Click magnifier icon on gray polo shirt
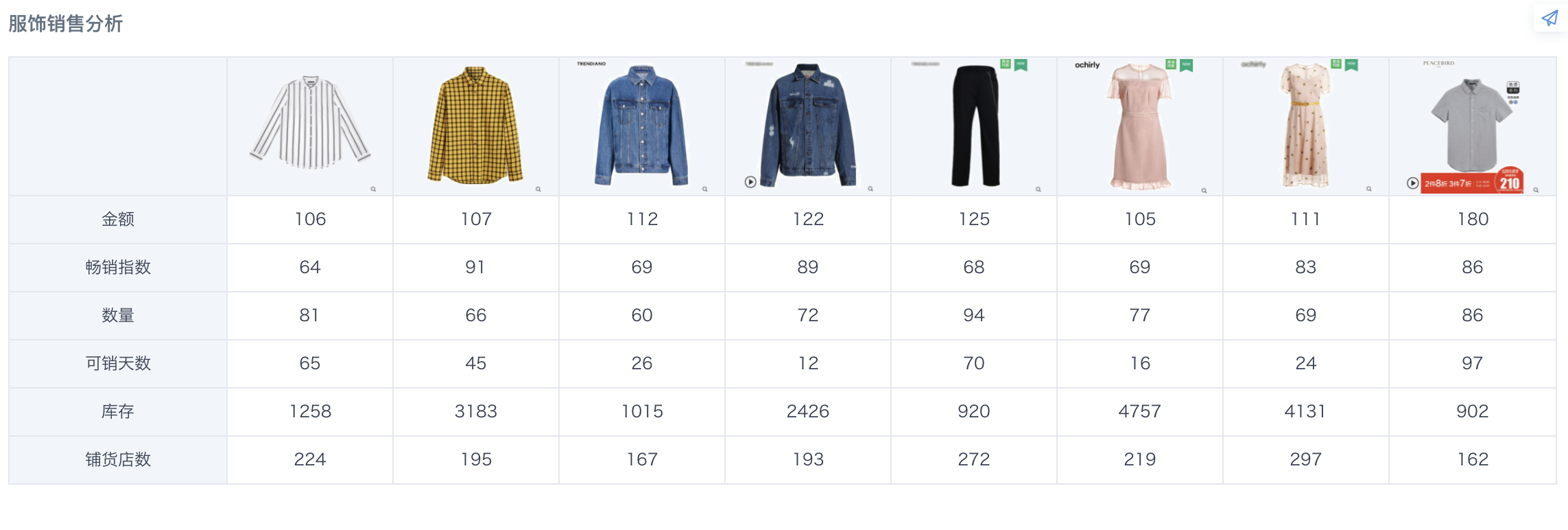The height and width of the screenshot is (530, 1568). [1536, 190]
